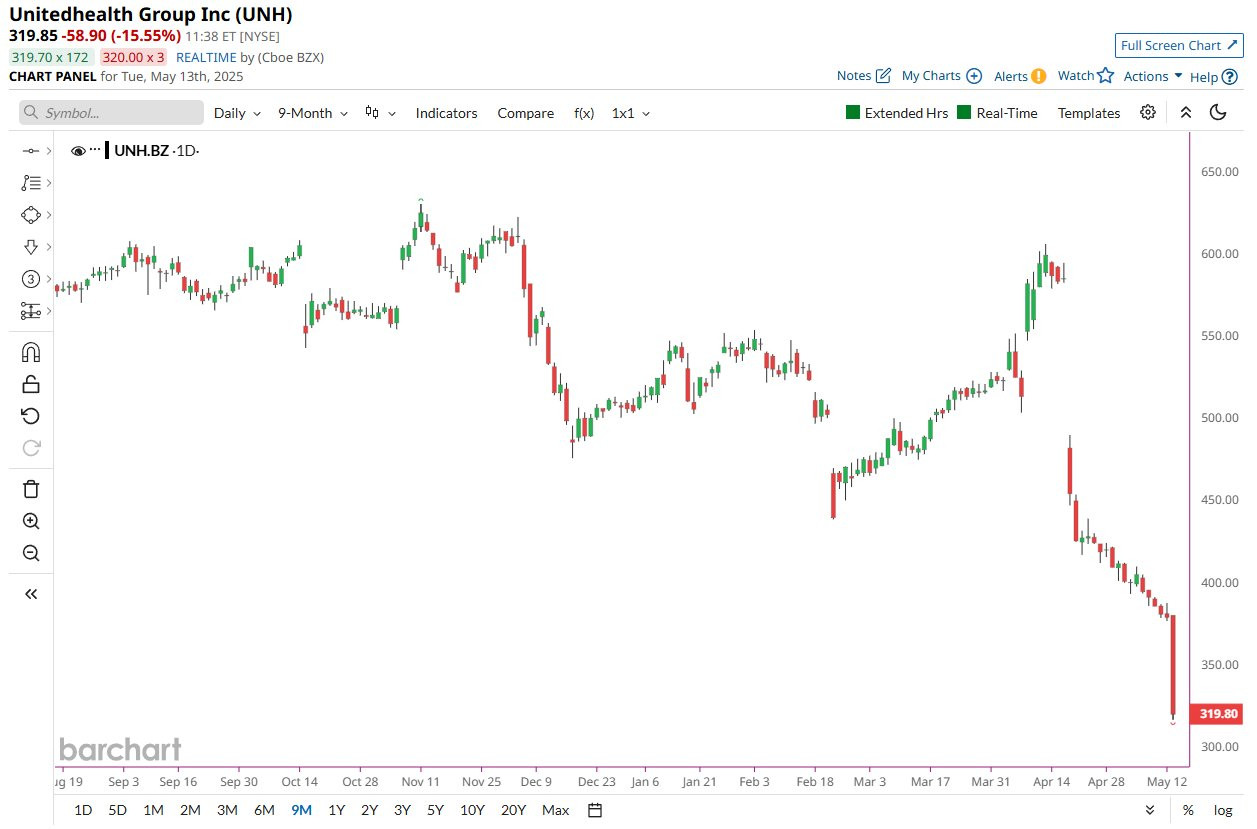Screen dimensions: 1257x829
Task: Open the 1x1 grid layout dropdown
Action: [631, 113]
